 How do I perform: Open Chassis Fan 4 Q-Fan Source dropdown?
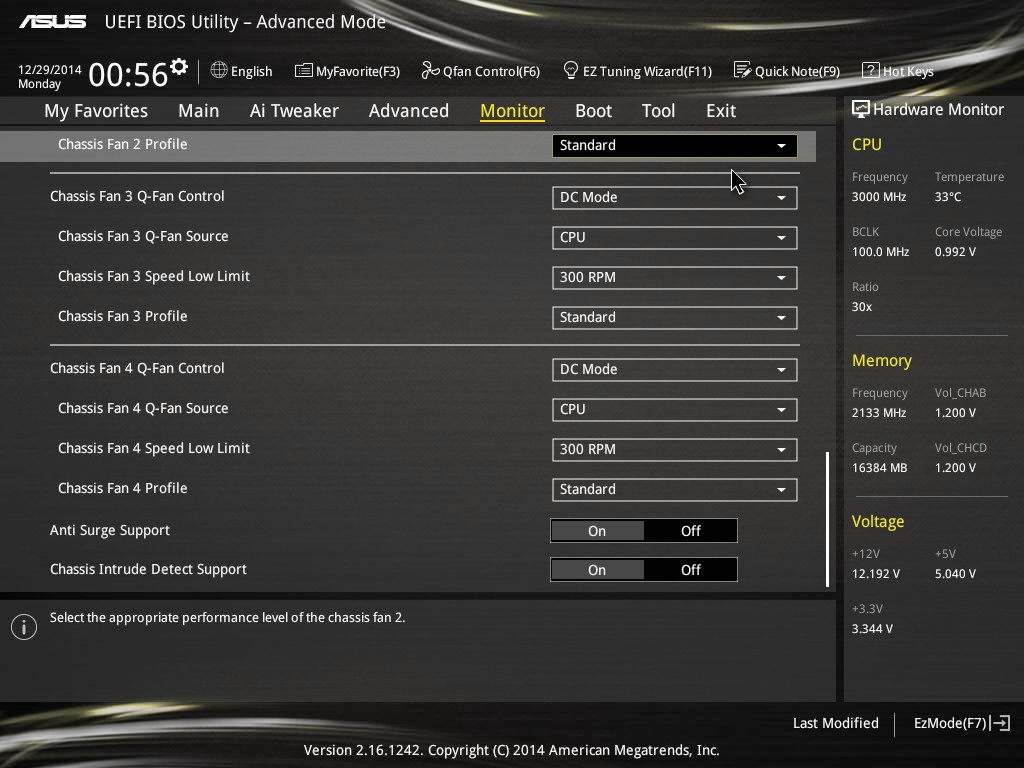tap(675, 409)
